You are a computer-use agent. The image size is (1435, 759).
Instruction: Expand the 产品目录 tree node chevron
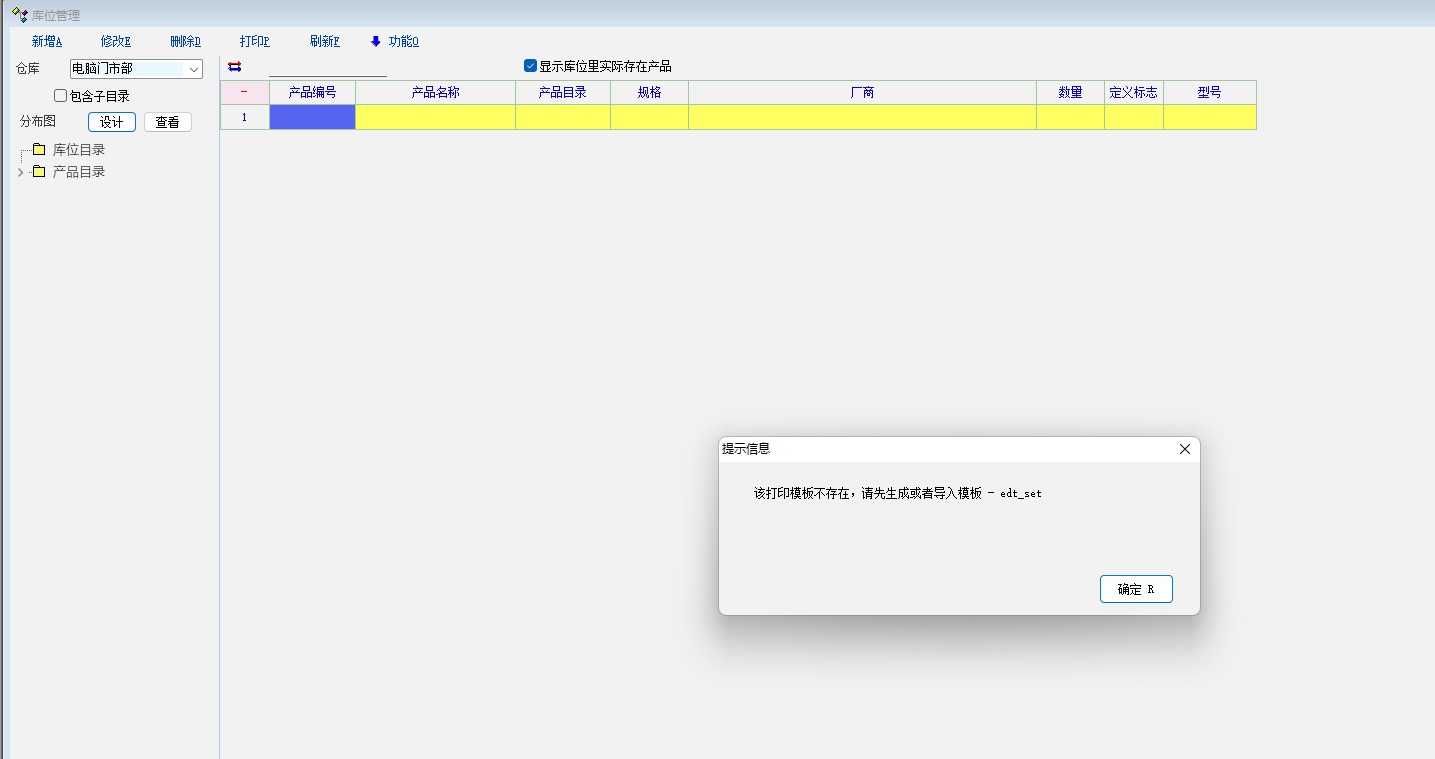tap(20, 172)
